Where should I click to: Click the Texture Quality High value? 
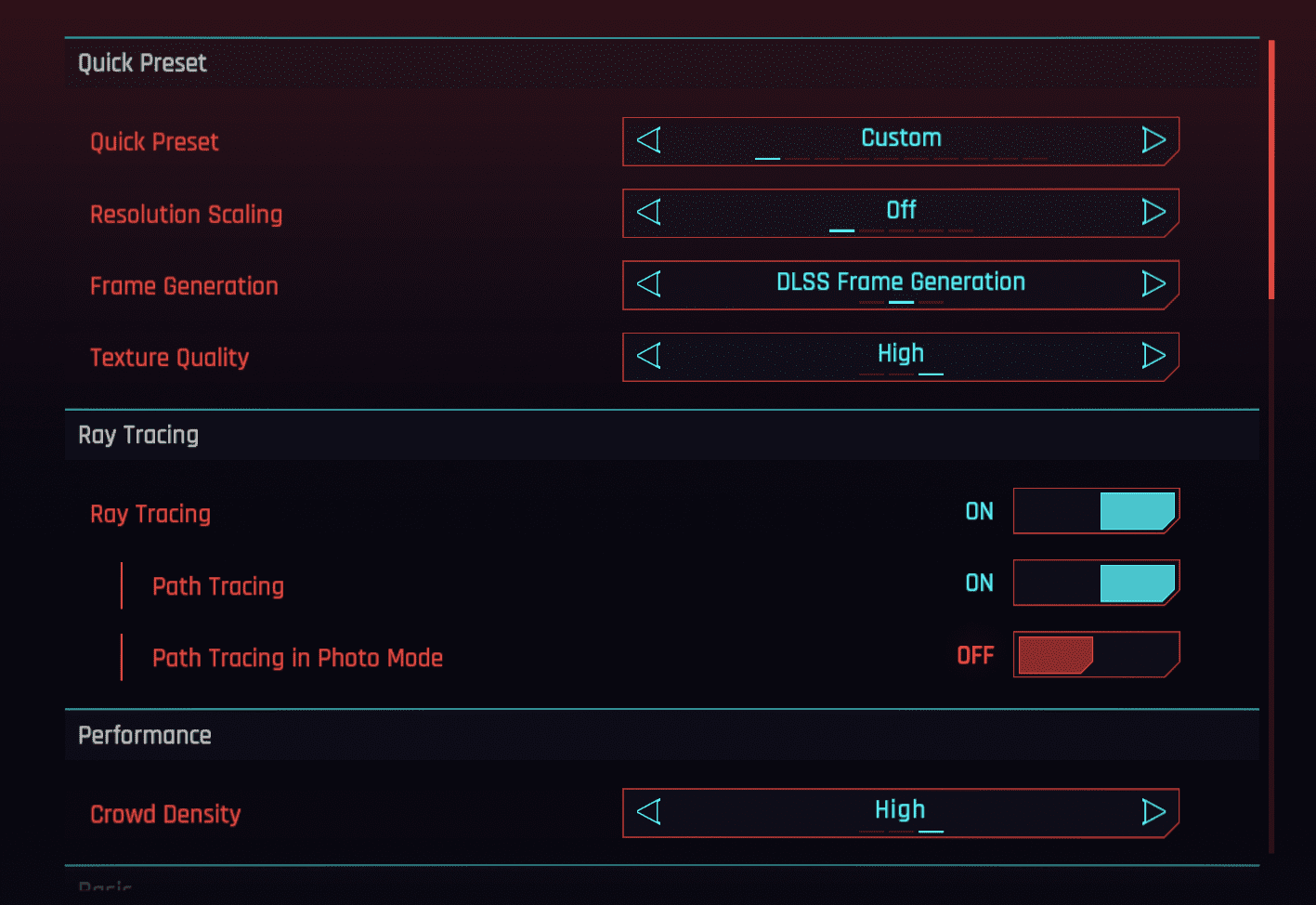coord(900,354)
